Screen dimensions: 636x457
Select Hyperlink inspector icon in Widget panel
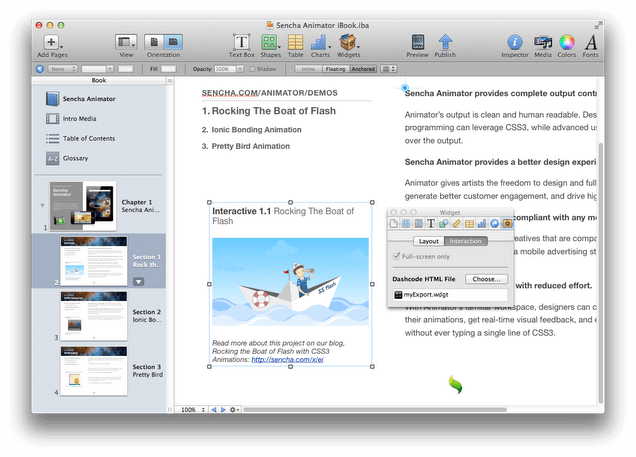click(x=494, y=223)
